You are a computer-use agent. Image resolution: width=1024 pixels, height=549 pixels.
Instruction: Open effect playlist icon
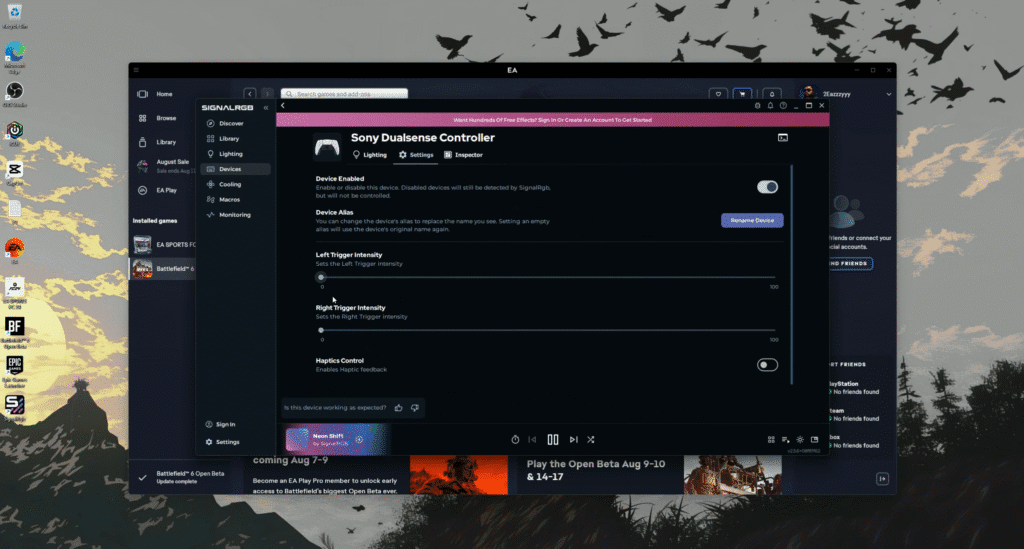786,440
